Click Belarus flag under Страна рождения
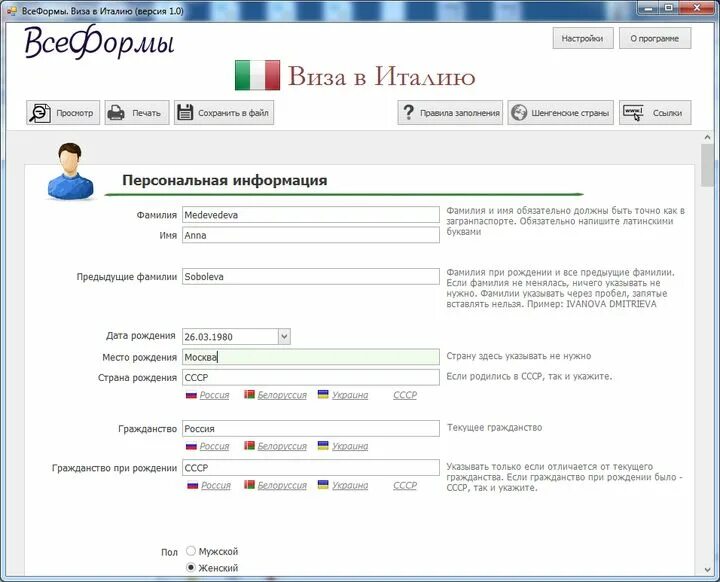This screenshot has height=582, width=720. pyautogui.click(x=249, y=395)
